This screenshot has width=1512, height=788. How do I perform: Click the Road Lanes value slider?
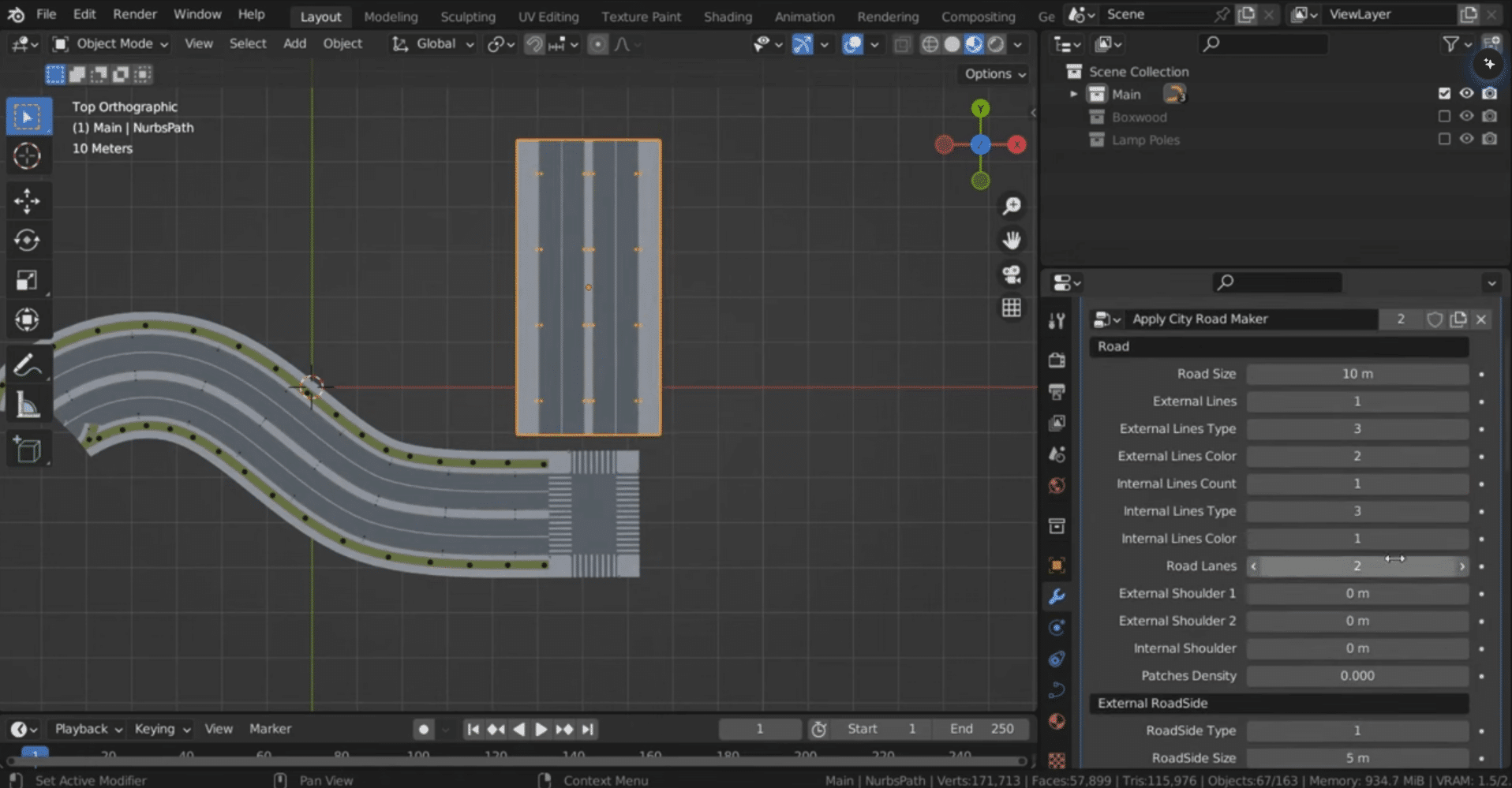click(x=1357, y=566)
